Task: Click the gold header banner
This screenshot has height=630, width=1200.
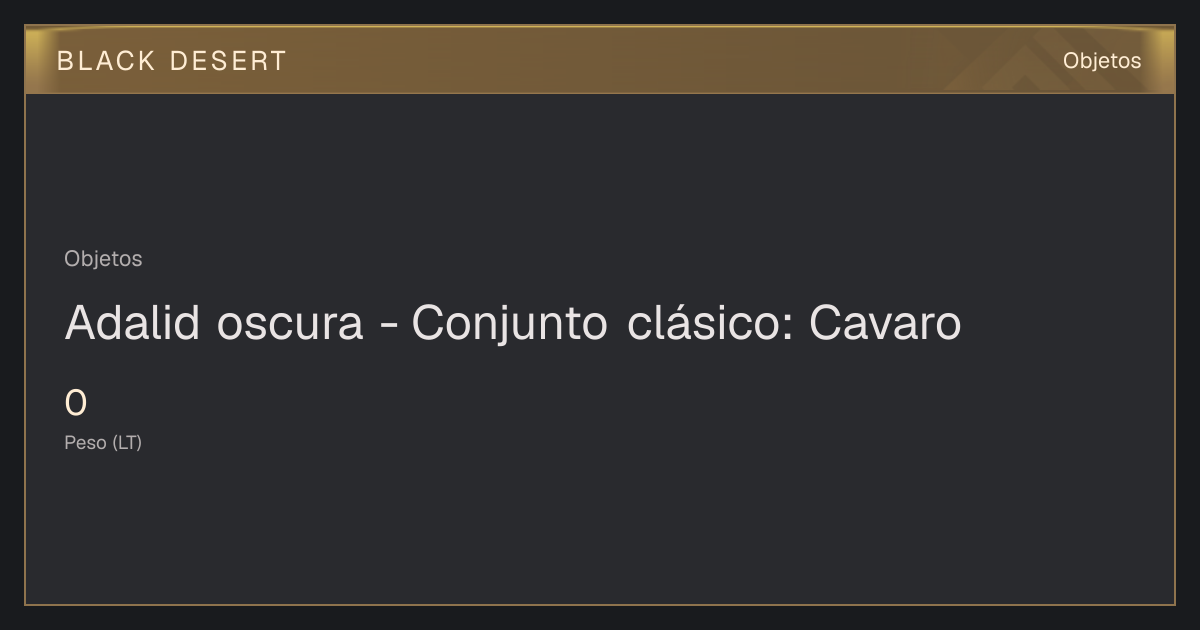Action: (600, 60)
